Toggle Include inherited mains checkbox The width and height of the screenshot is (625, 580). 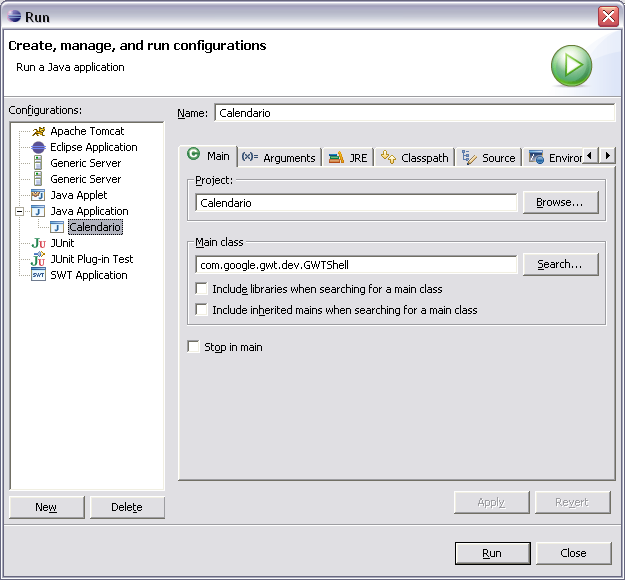point(202,310)
